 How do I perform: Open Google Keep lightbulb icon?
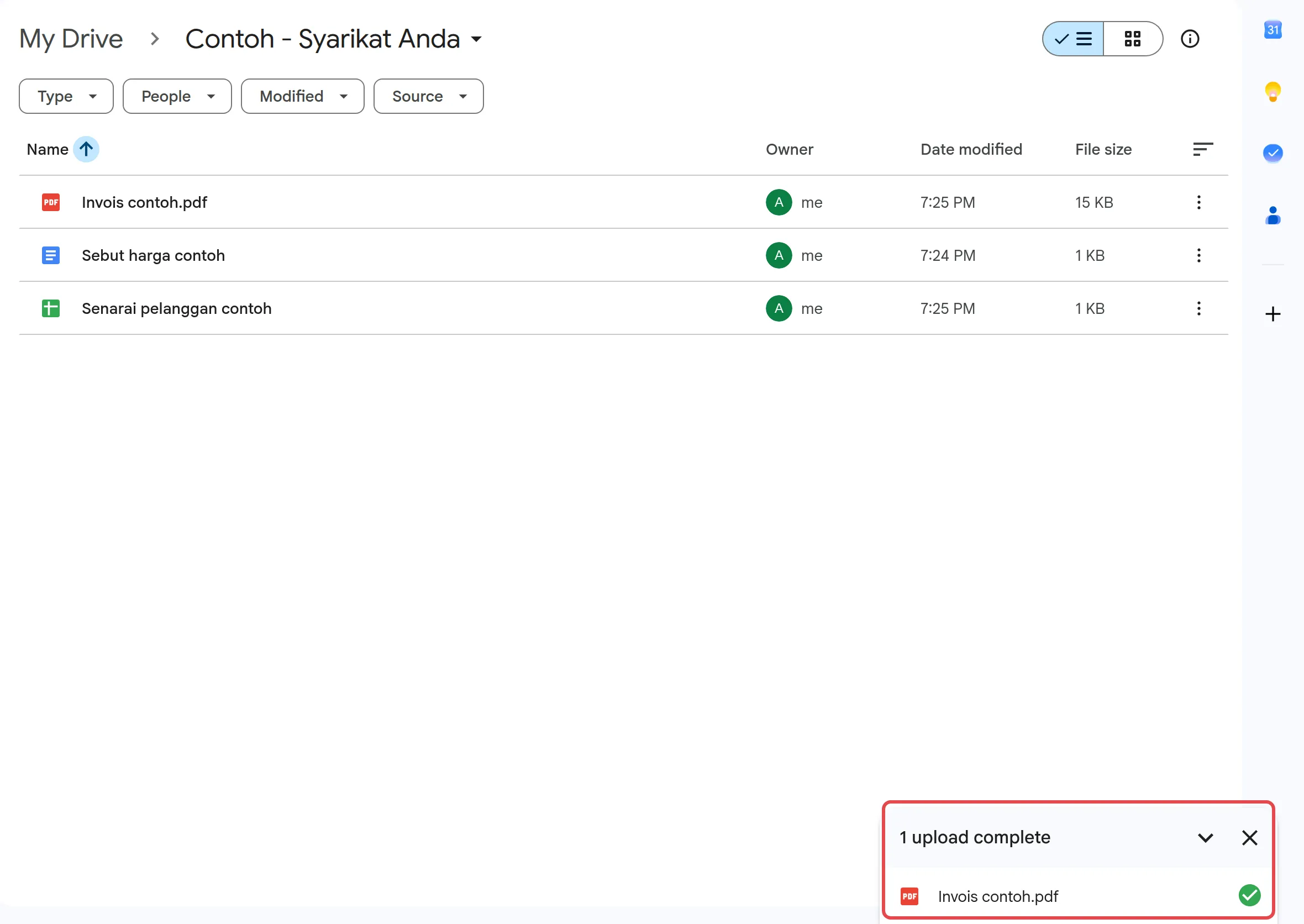1273,92
